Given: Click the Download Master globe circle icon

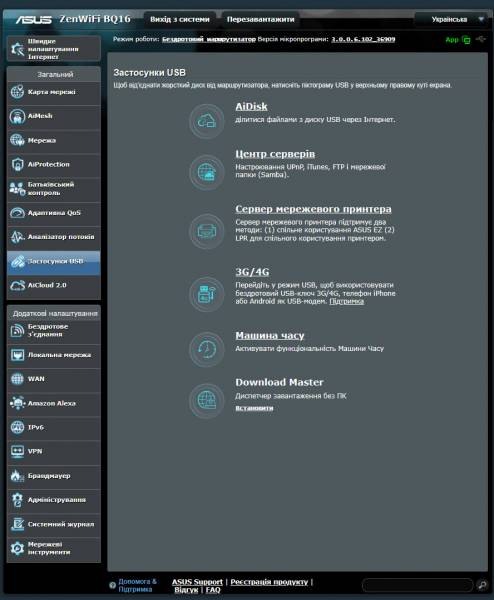Looking at the screenshot, I should coord(207,400).
